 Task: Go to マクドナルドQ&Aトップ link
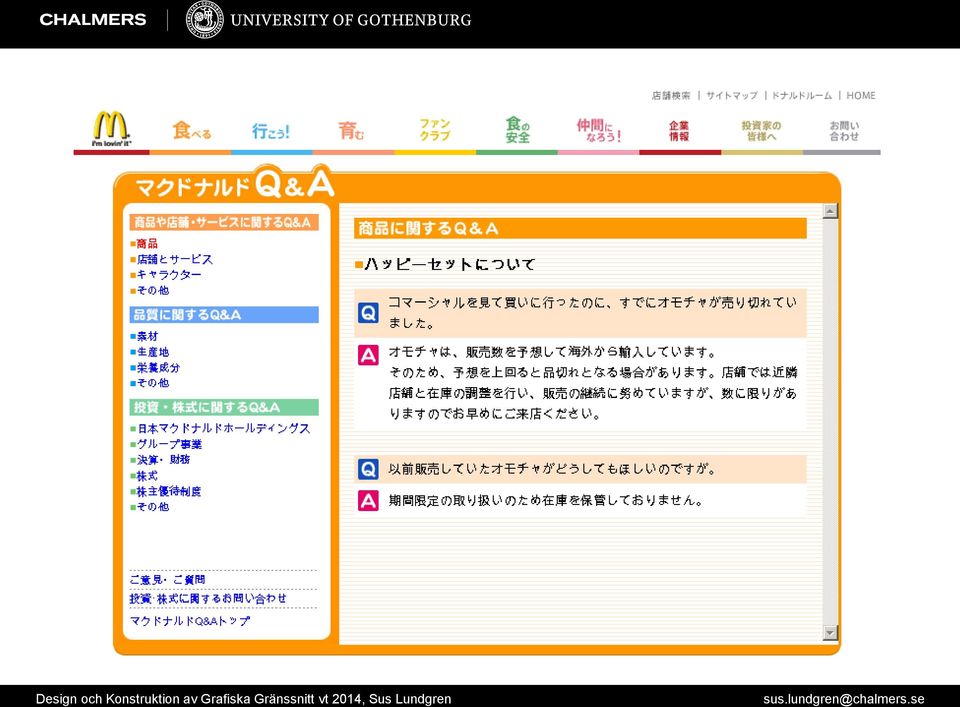point(190,621)
